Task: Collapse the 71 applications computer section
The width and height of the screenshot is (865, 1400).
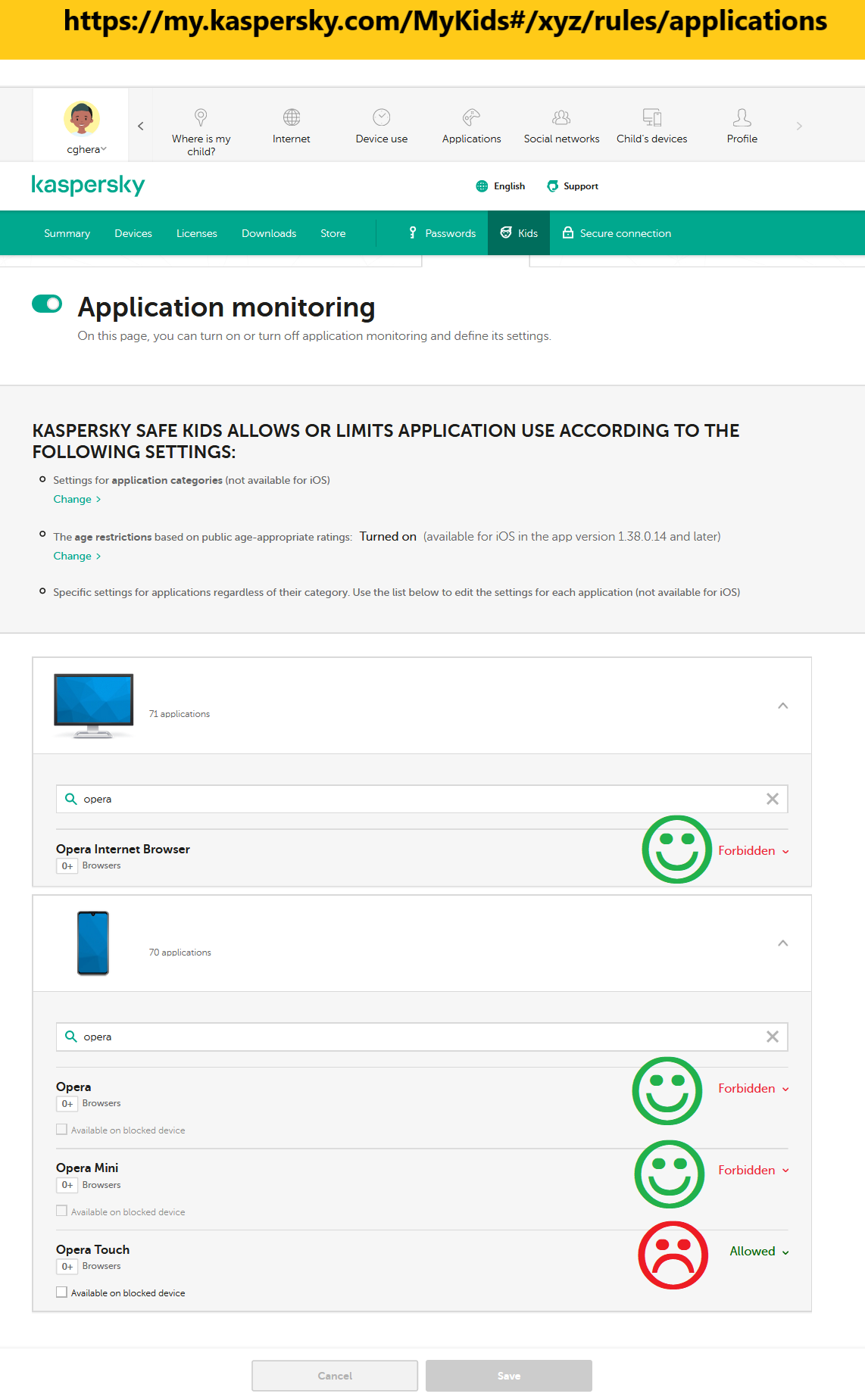Action: (x=783, y=706)
